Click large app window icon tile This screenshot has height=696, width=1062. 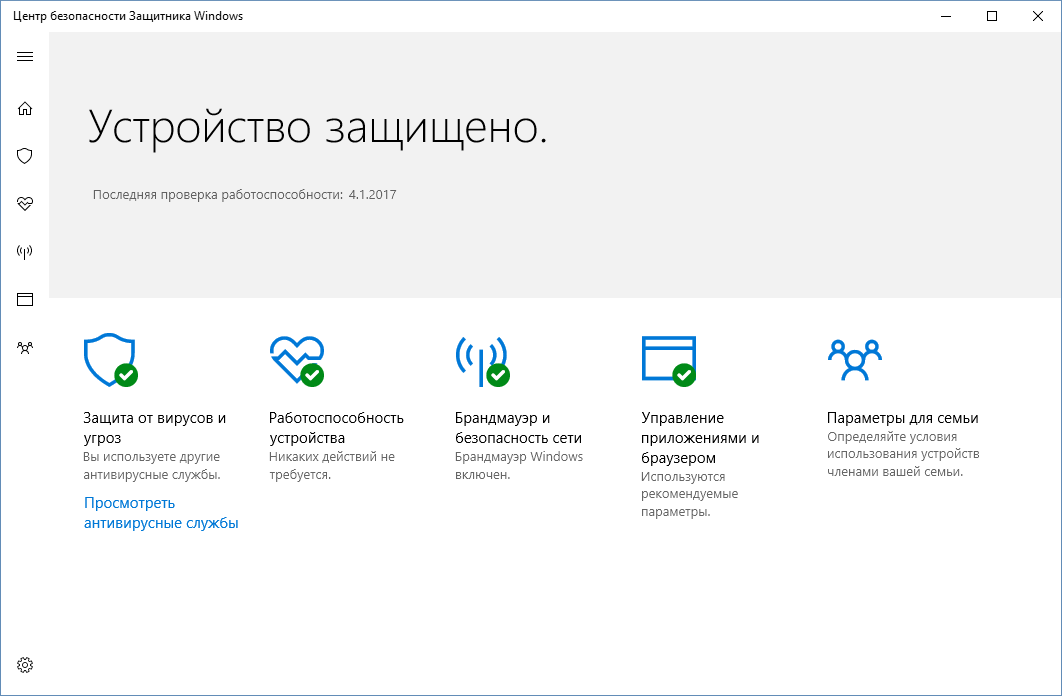coord(668,361)
